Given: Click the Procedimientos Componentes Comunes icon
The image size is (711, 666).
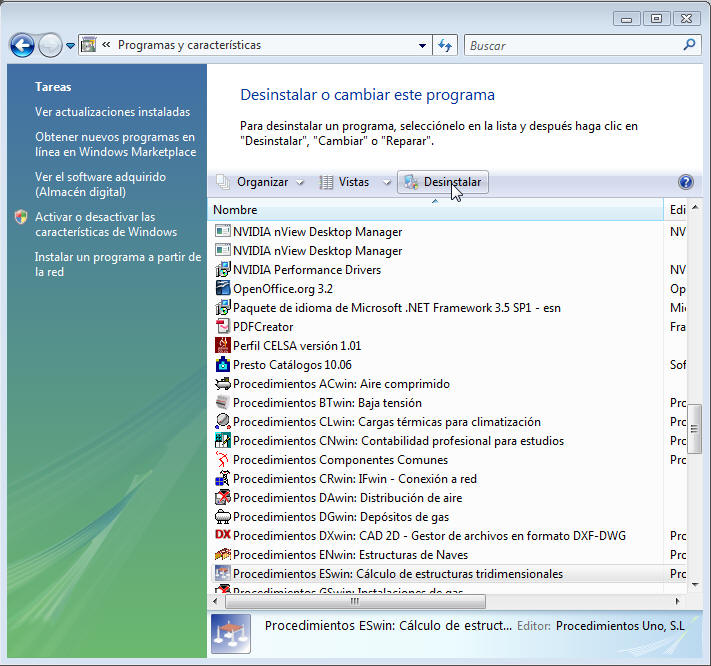Looking at the screenshot, I should pyautogui.click(x=222, y=460).
